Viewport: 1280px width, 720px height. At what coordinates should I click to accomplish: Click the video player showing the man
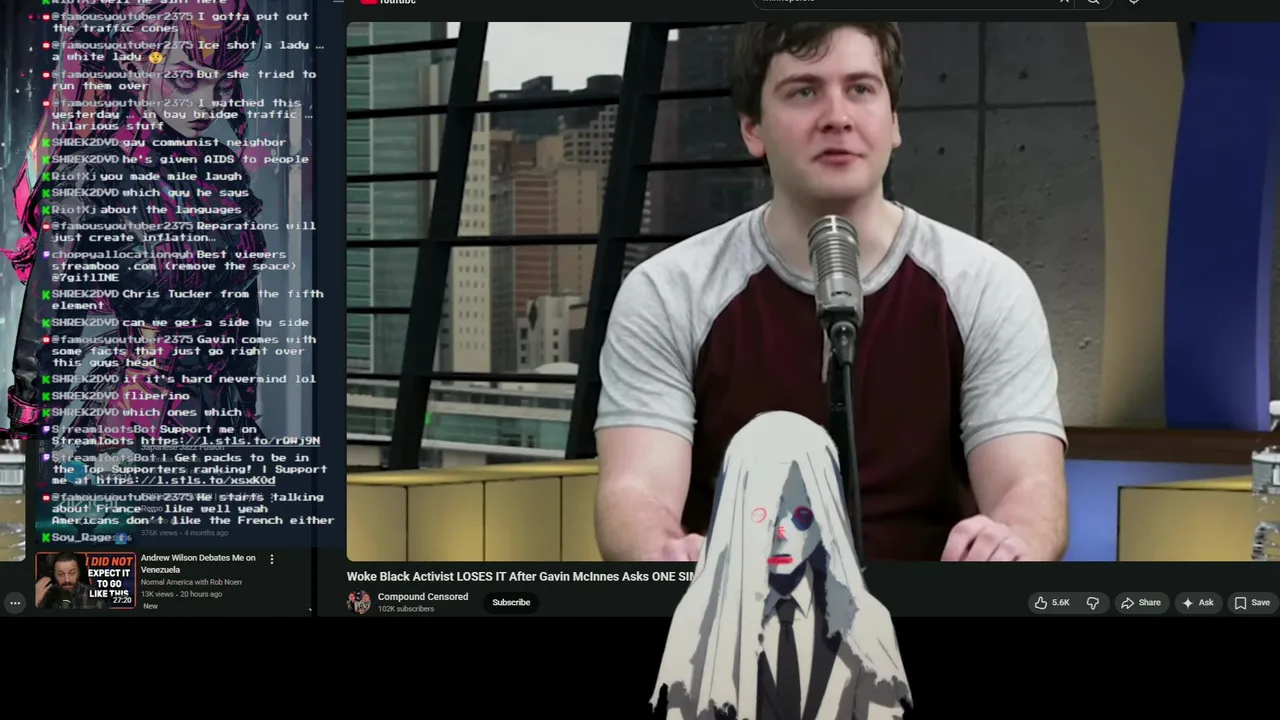813,291
